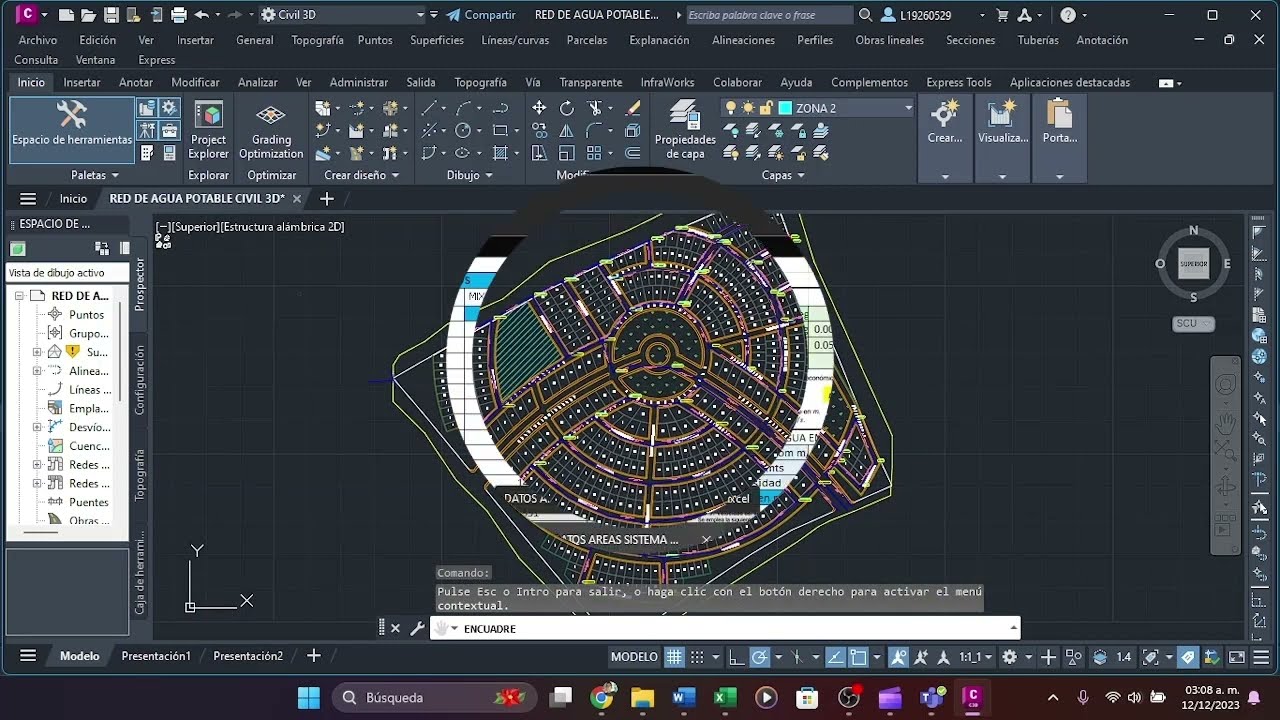Switch to the Anotar ribbon tab
1280x720 pixels.
(x=136, y=82)
